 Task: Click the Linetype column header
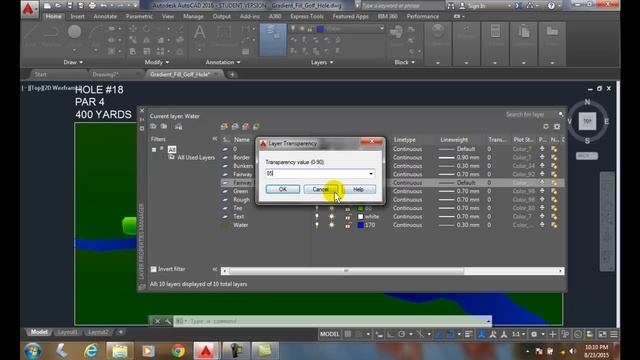click(x=405, y=140)
